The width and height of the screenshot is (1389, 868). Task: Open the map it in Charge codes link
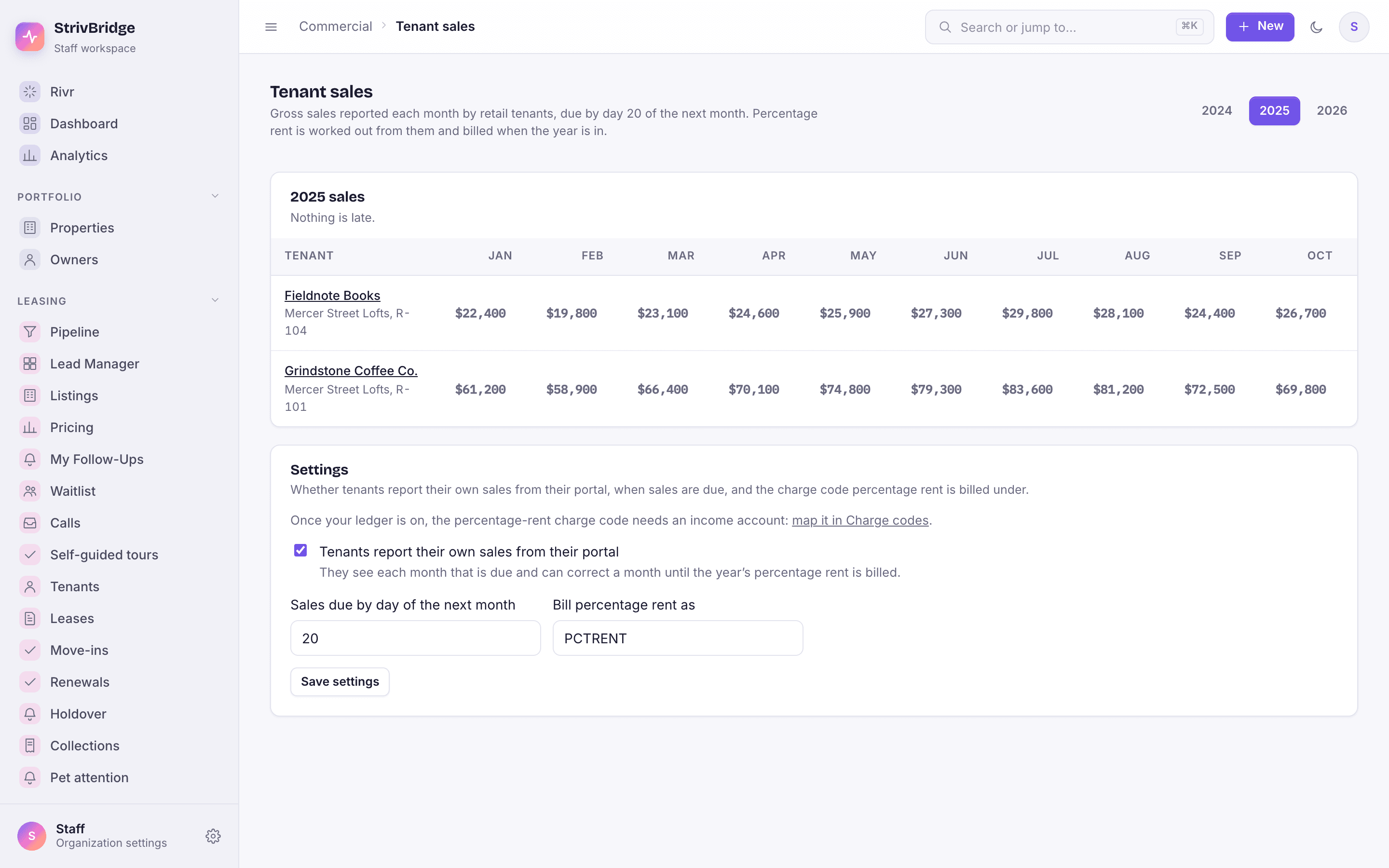coord(860,520)
